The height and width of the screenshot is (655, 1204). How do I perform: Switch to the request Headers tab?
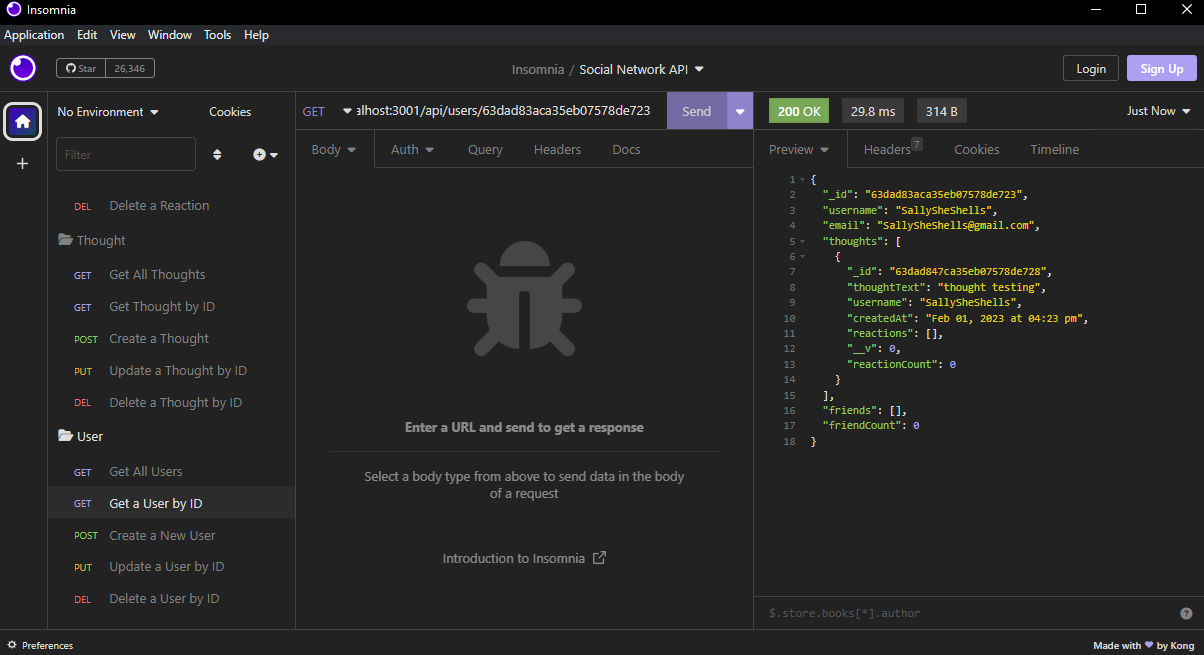pyautogui.click(x=557, y=149)
